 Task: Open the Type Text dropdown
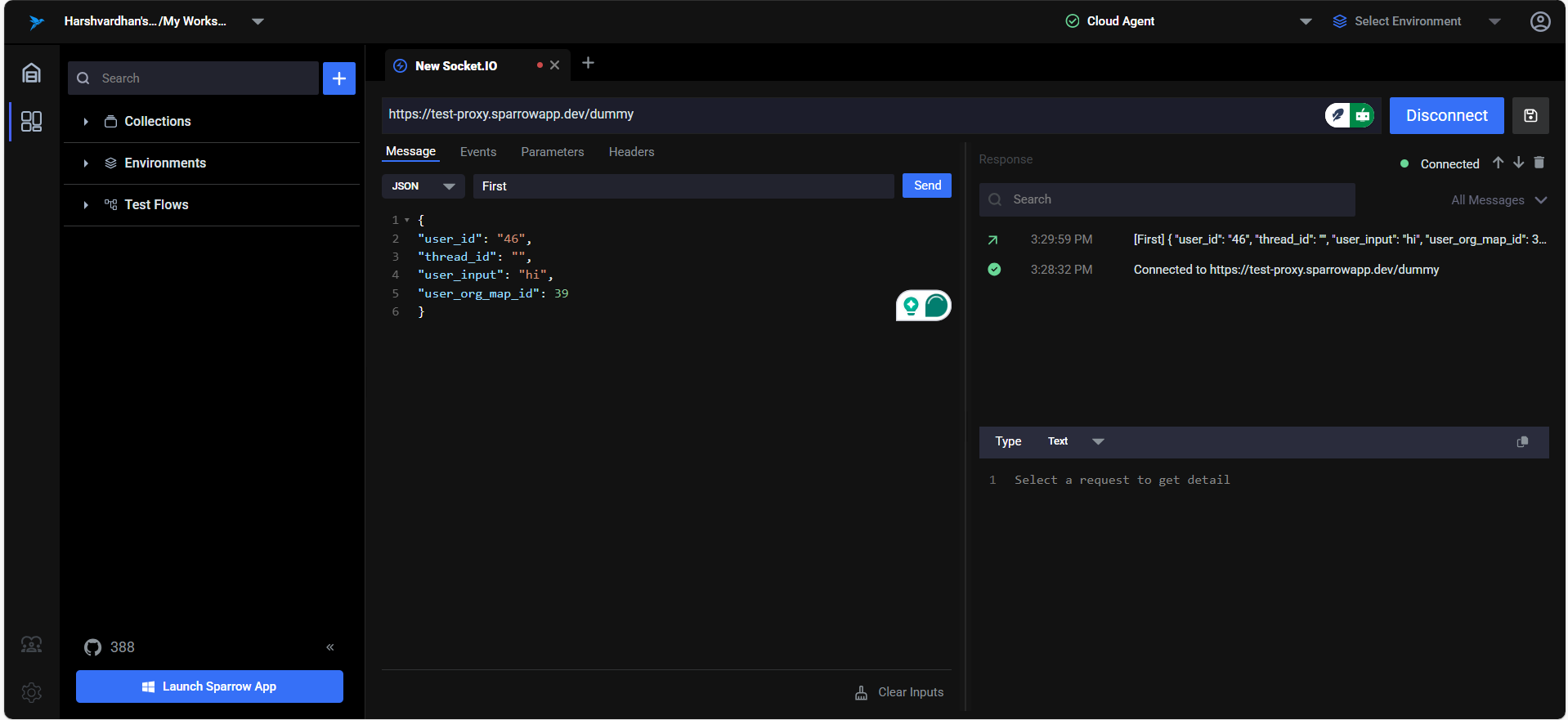pos(1075,441)
